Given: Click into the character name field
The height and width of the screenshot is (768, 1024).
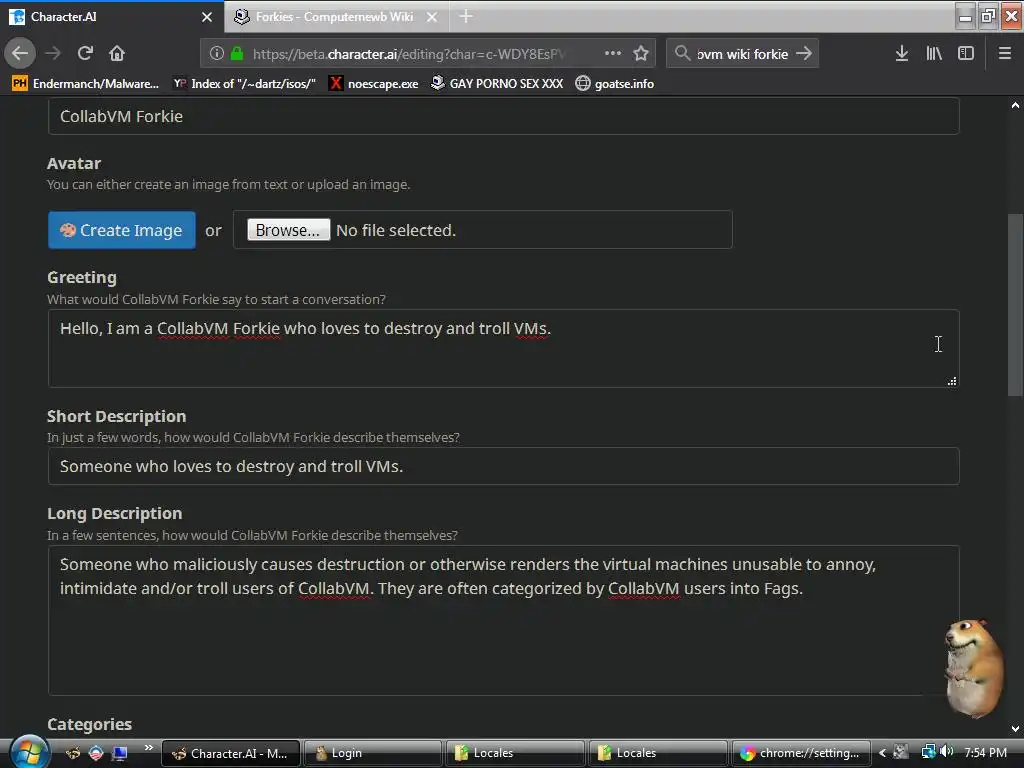Looking at the screenshot, I should click(504, 116).
